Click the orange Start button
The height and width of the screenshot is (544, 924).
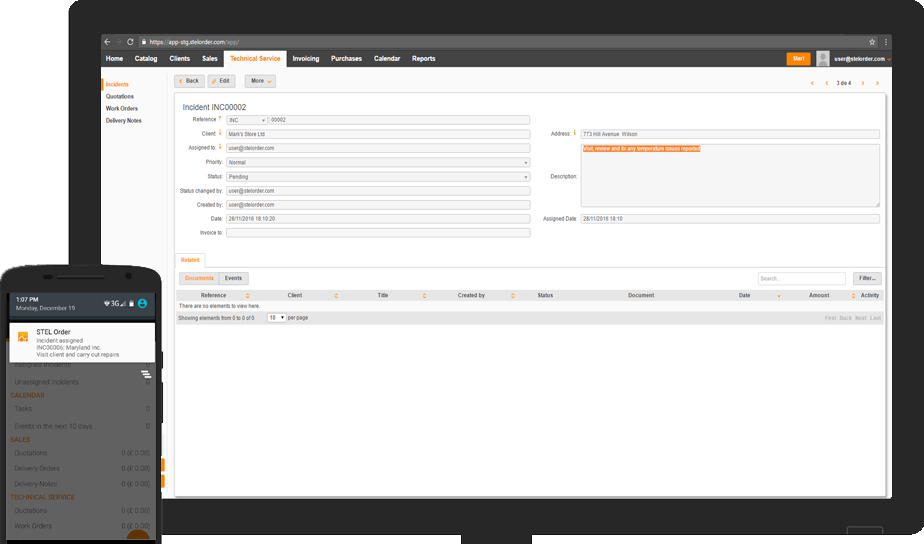[x=798, y=58]
